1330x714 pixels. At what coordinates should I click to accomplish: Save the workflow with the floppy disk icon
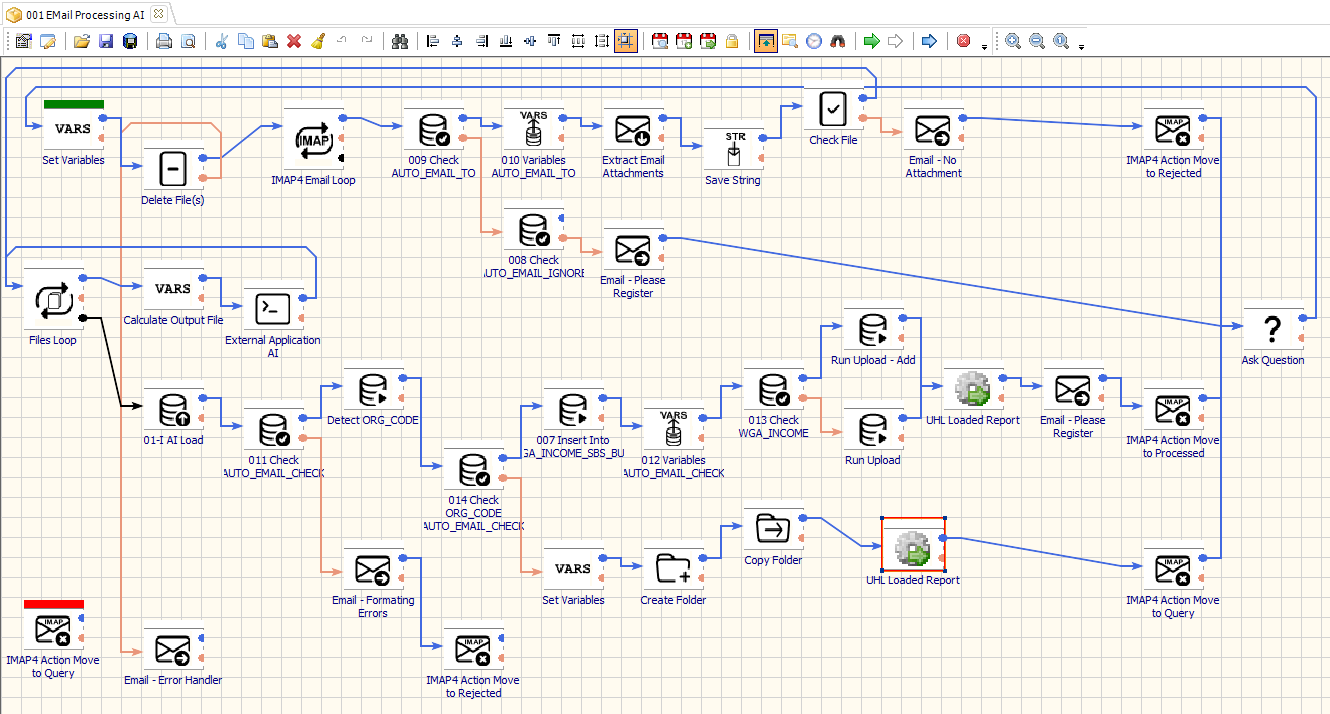click(x=106, y=40)
